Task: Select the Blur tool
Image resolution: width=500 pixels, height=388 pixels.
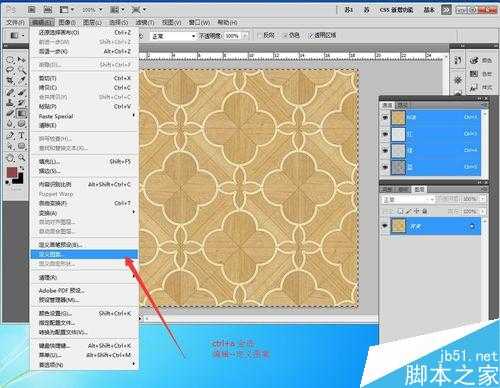Action: [x=10, y=124]
